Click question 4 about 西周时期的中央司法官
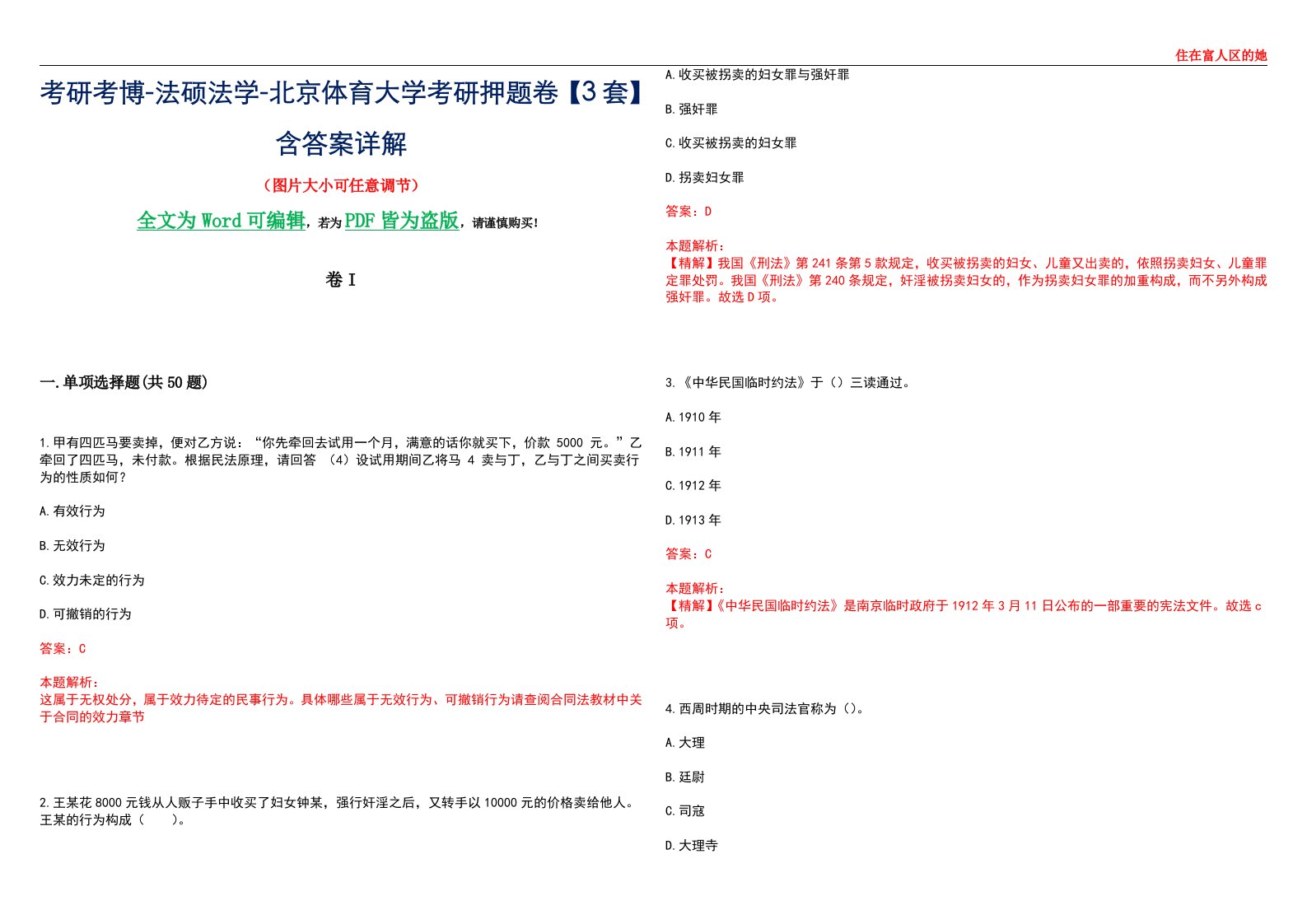1307x924 pixels. [x=765, y=709]
